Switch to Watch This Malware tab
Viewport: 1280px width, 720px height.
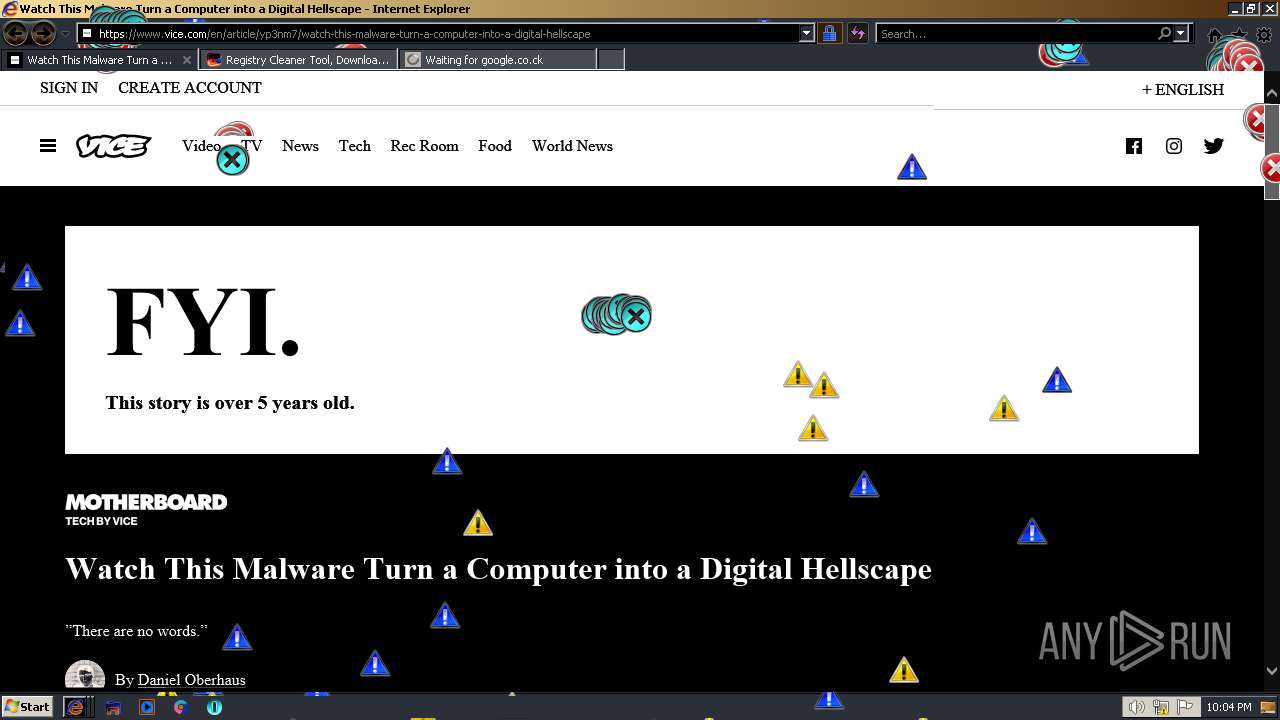click(x=98, y=60)
